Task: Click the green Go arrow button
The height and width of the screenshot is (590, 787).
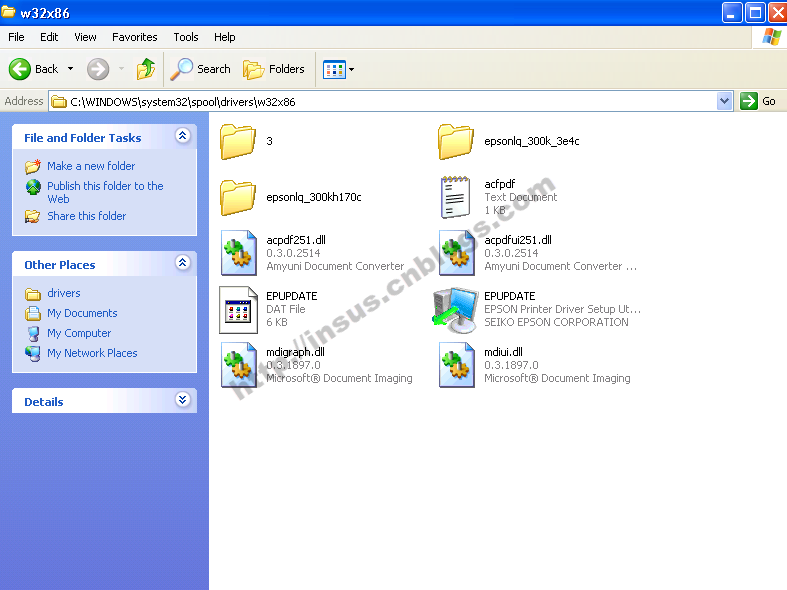Action: click(748, 101)
